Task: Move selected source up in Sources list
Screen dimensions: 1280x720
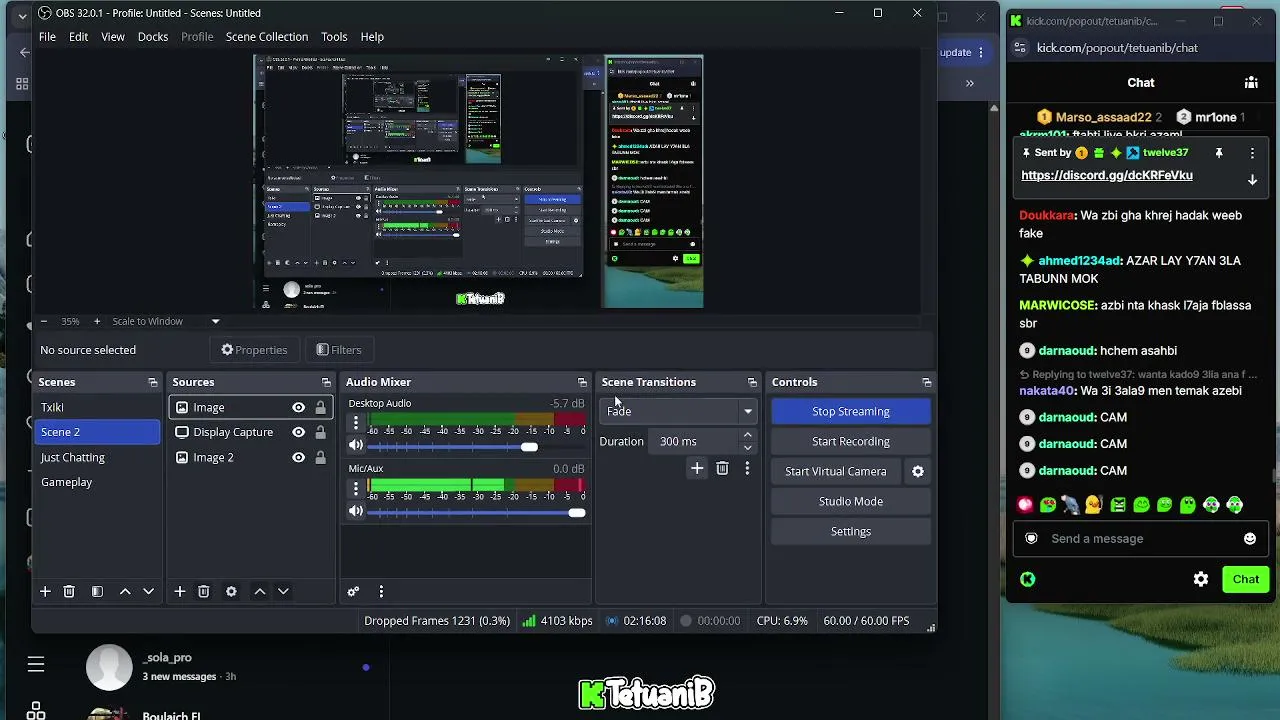Action: (x=260, y=591)
